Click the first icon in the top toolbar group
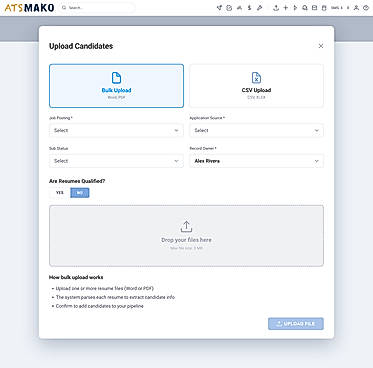The height and width of the screenshot is (368, 373). [x=219, y=8]
